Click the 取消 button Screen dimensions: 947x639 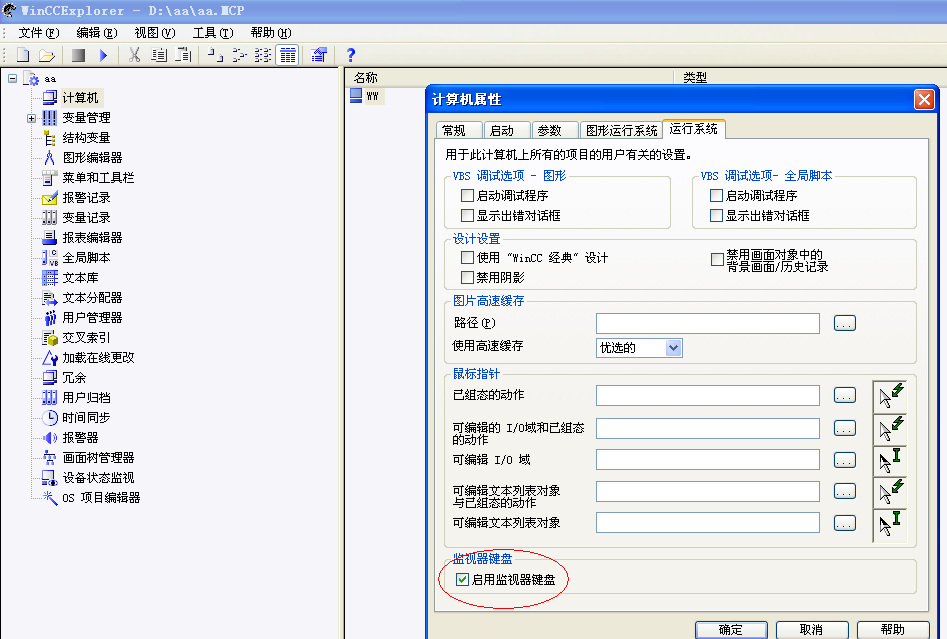(812, 629)
